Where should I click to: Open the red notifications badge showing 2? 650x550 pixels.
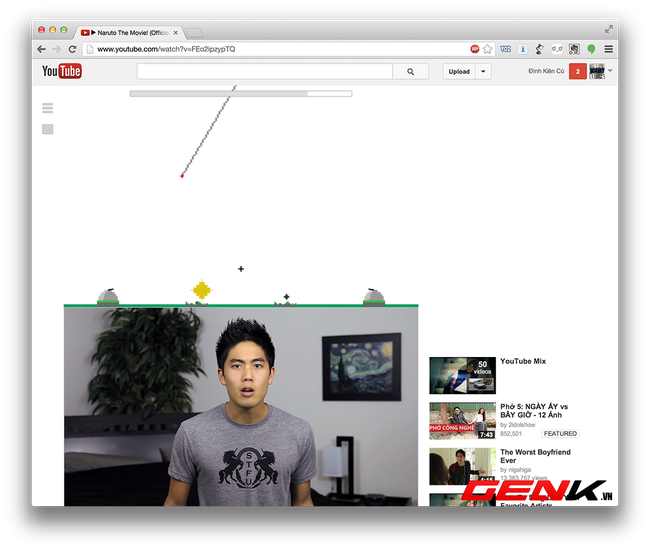pyautogui.click(x=577, y=71)
